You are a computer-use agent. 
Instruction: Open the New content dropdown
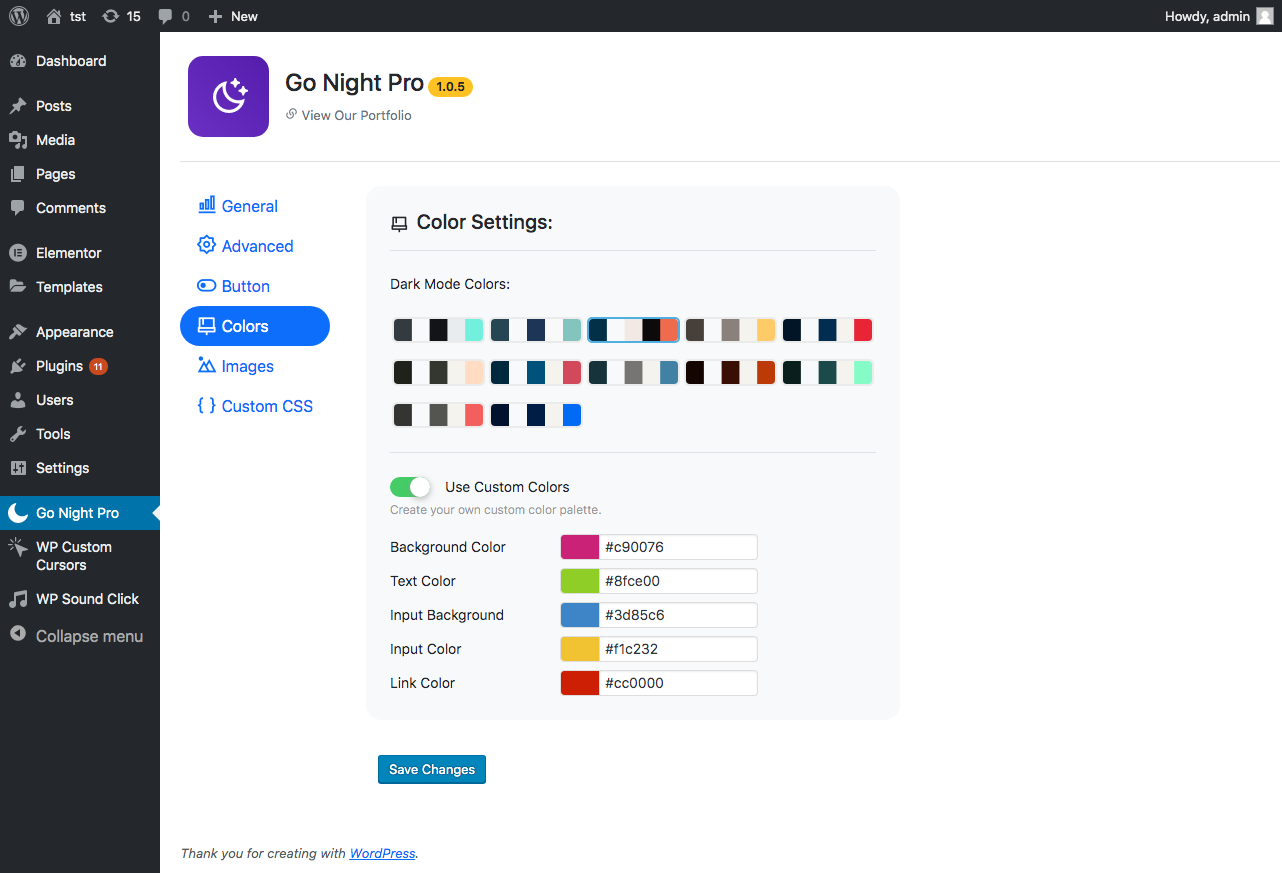pyautogui.click(x=233, y=16)
